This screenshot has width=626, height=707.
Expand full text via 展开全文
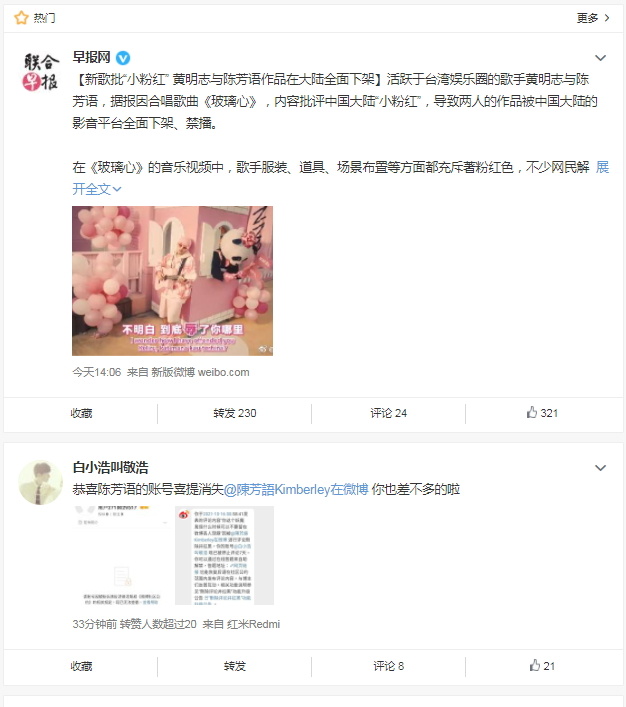[97, 189]
